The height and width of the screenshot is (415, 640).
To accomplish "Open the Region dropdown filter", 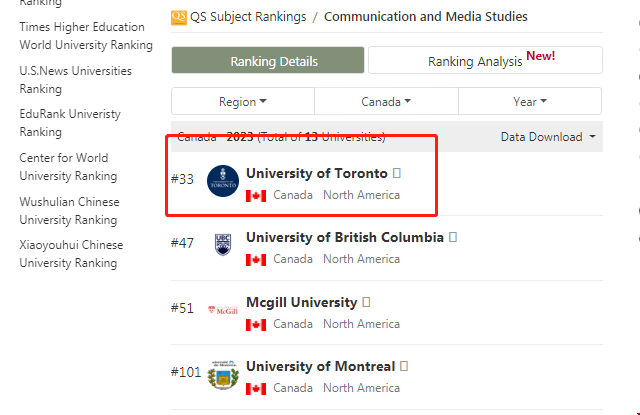I will (243, 101).
